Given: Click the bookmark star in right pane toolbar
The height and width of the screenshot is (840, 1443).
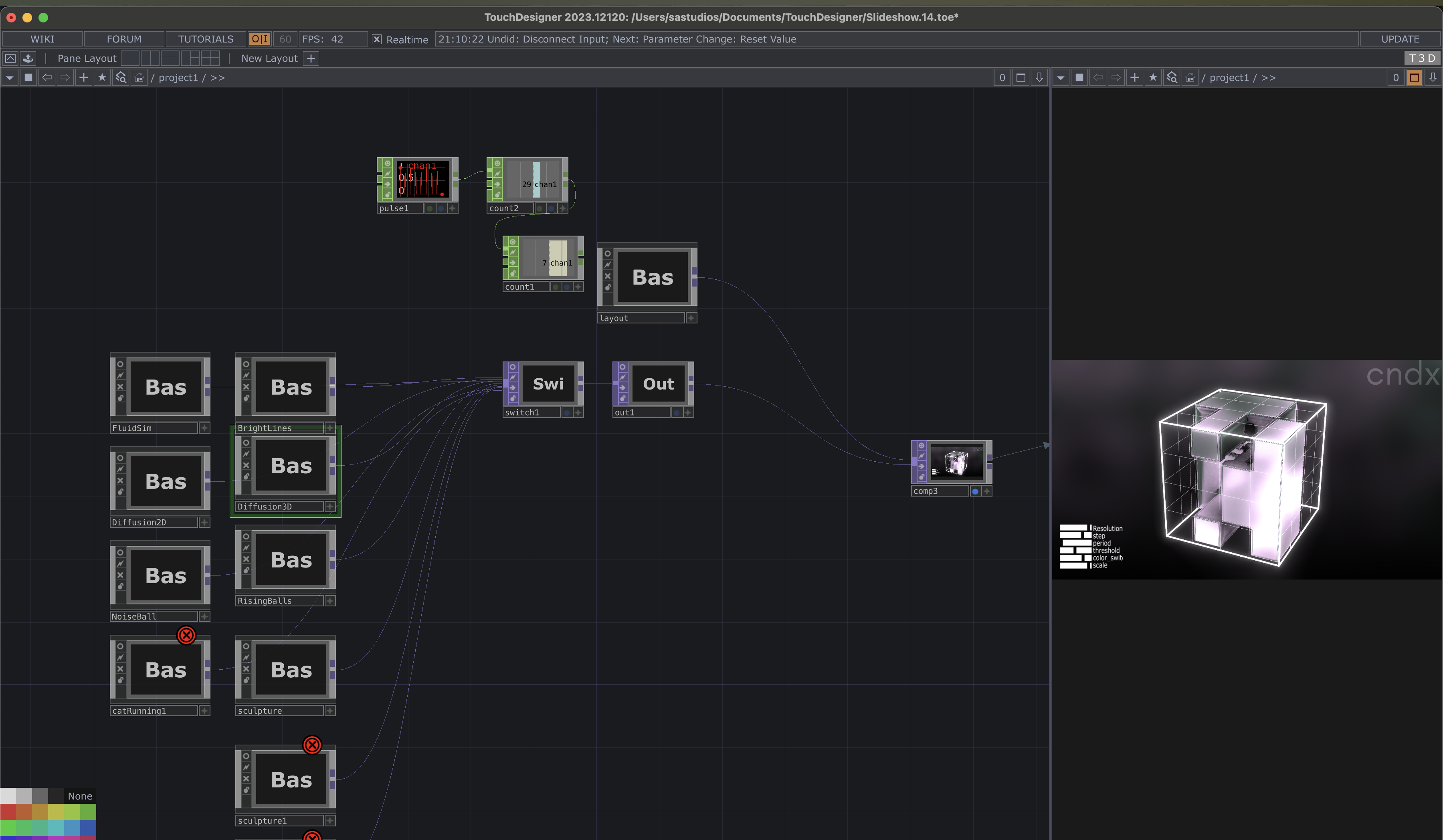Looking at the screenshot, I should pyautogui.click(x=1153, y=77).
